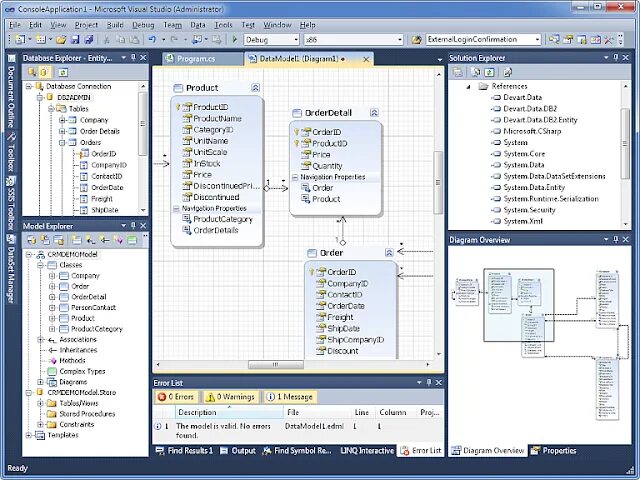Open the Find Results 1 tab
This screenshot has height=480, width=640.
point(184,451)
